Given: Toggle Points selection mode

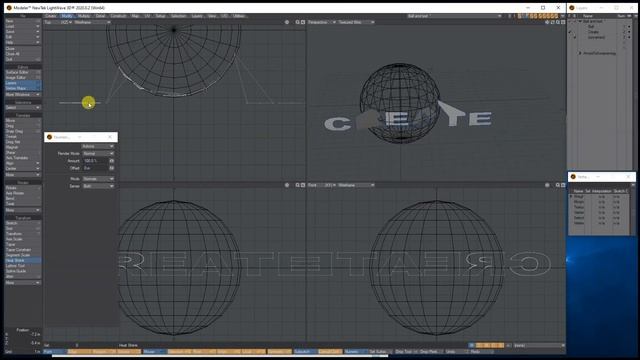Looking at the screenshot, I should point(55,351).
